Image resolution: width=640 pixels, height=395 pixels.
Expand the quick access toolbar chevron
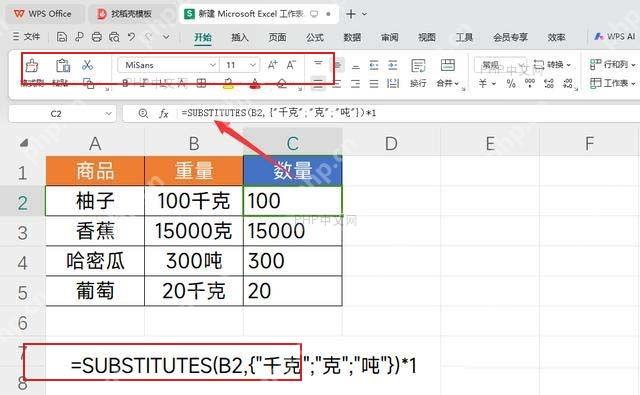[x=166, y=37]
